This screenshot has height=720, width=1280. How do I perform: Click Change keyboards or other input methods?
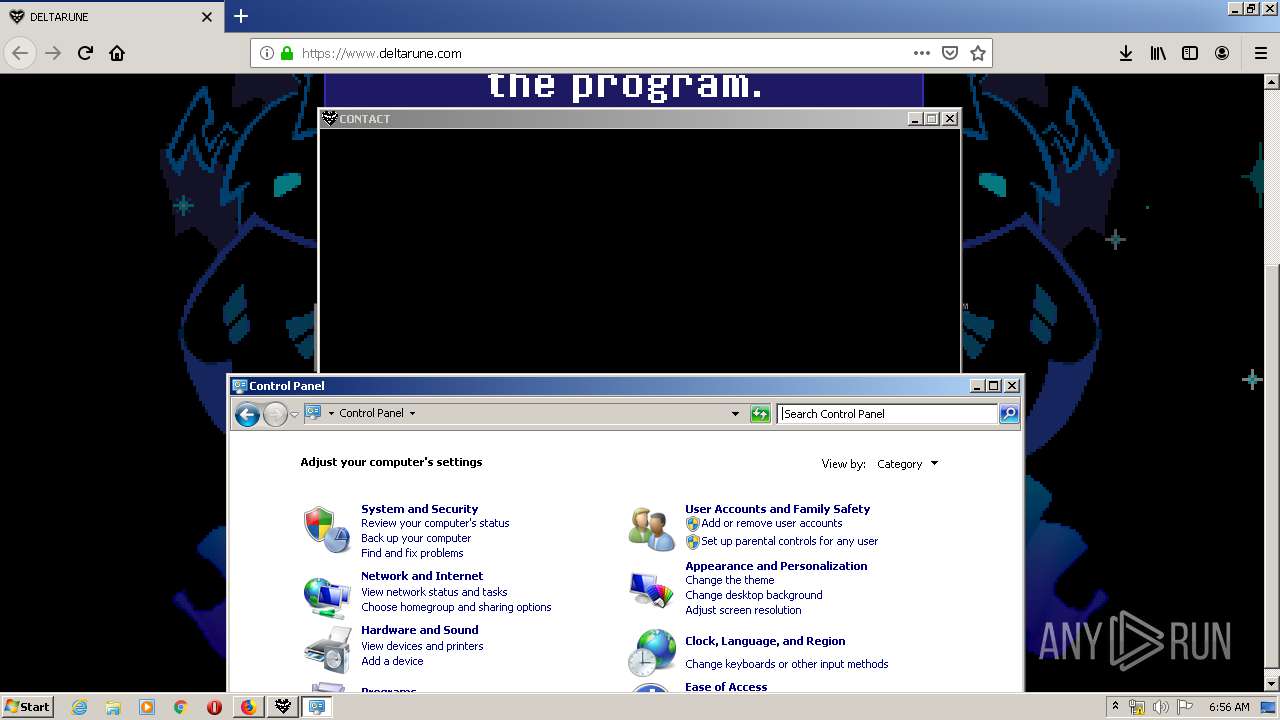(x=786, y=664)
